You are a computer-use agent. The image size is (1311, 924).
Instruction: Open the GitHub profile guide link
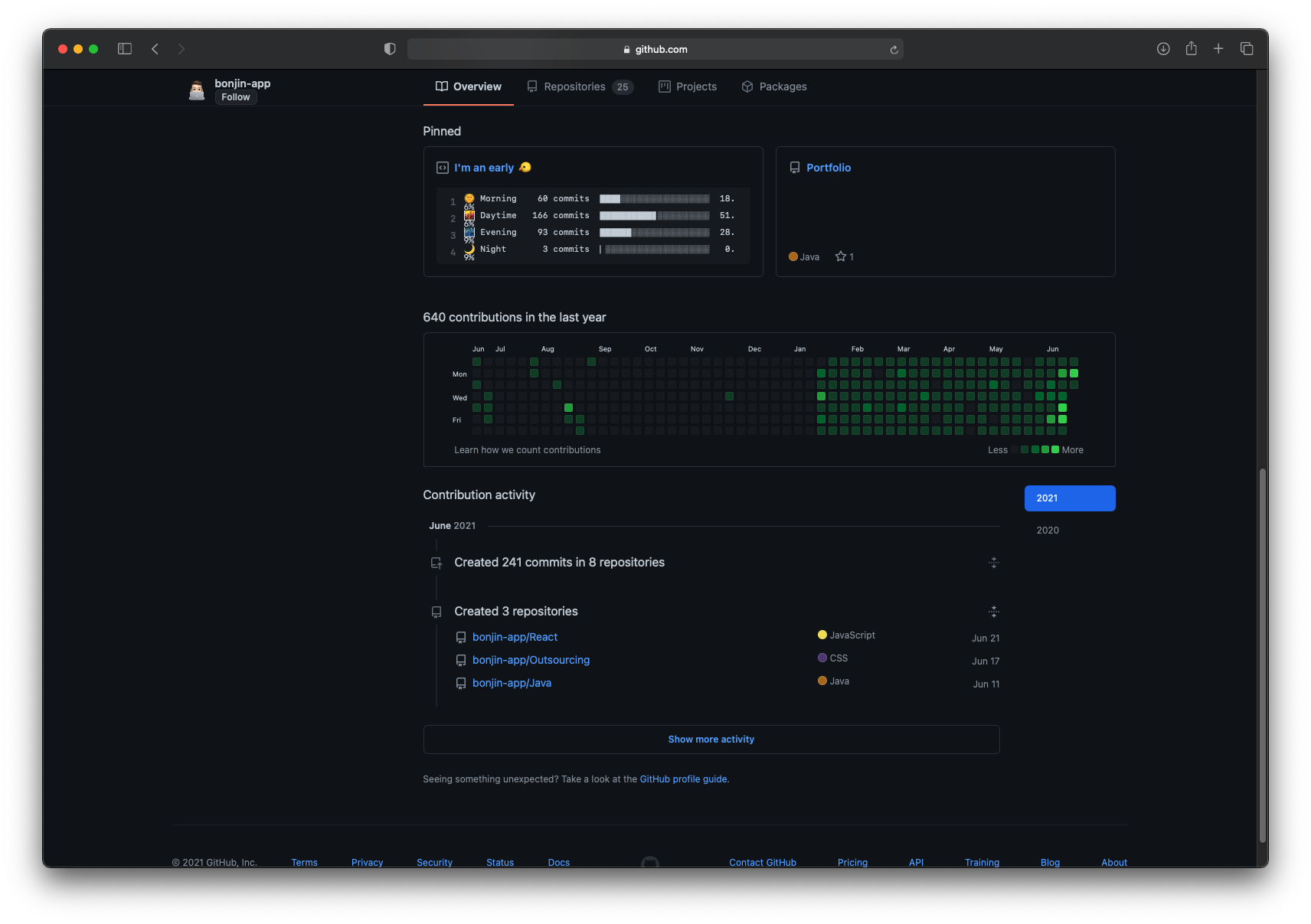click(x=684, y=779)
